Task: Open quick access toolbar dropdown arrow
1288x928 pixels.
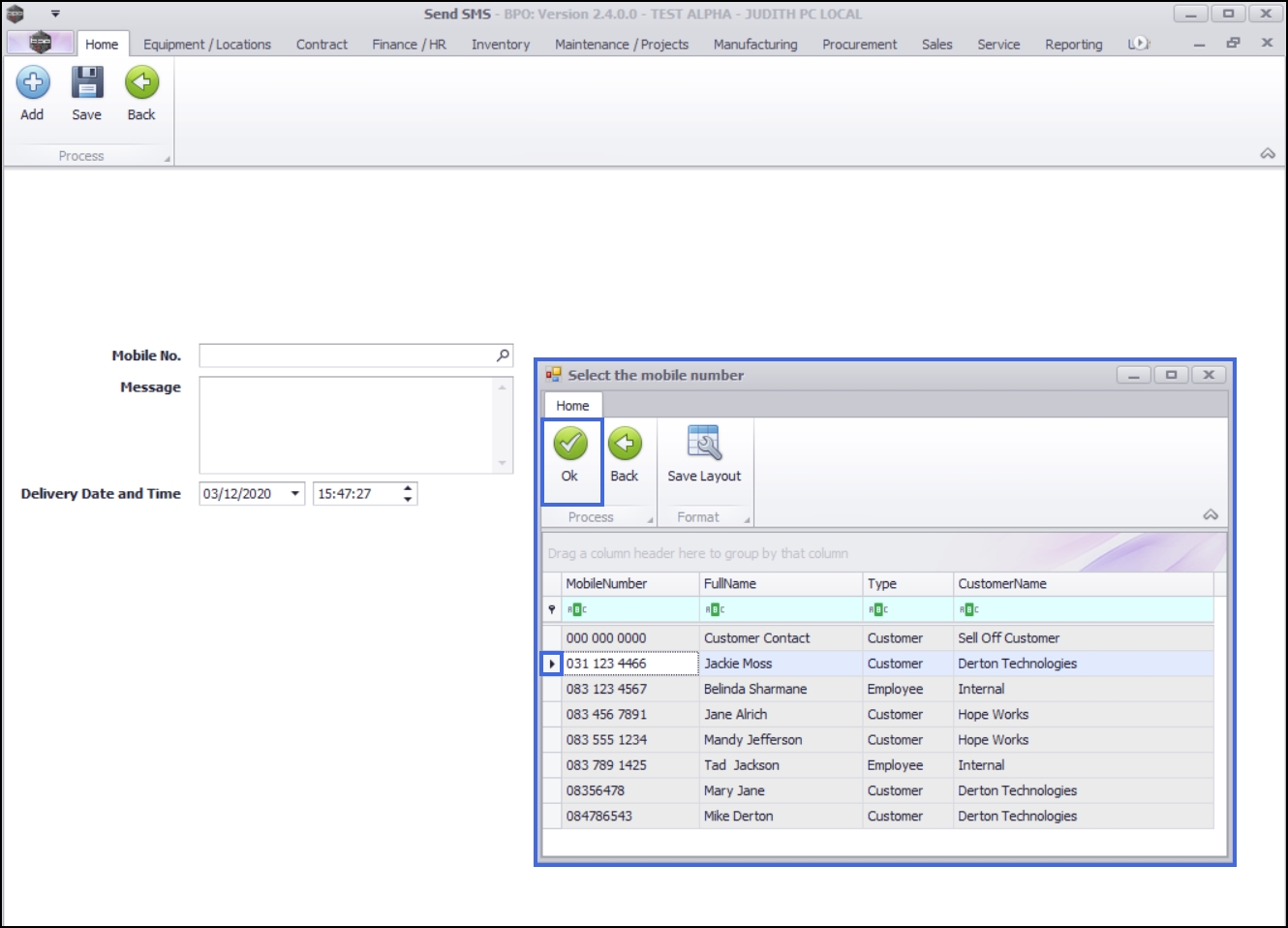Action: 55,14
